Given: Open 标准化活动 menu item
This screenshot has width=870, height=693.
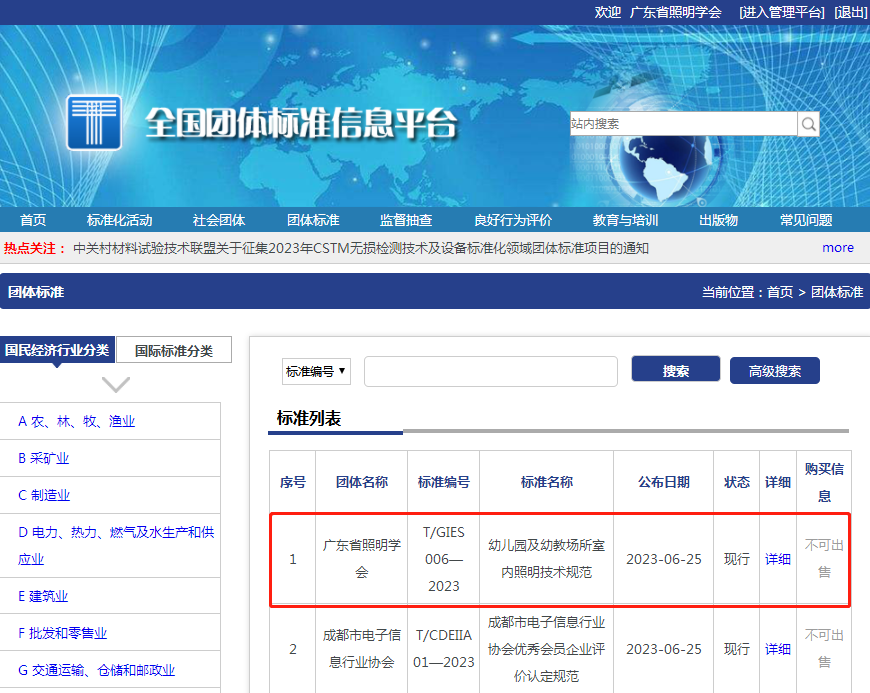Looking at the screenshot, I should pyautogui.click(x=119, y=220).
